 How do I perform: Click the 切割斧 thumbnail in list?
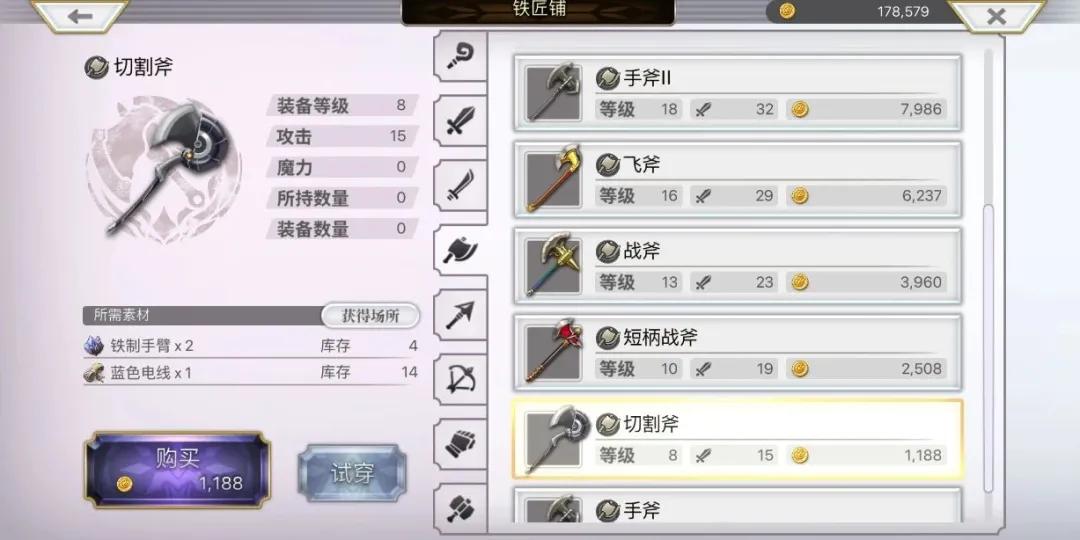pos(554,440)
